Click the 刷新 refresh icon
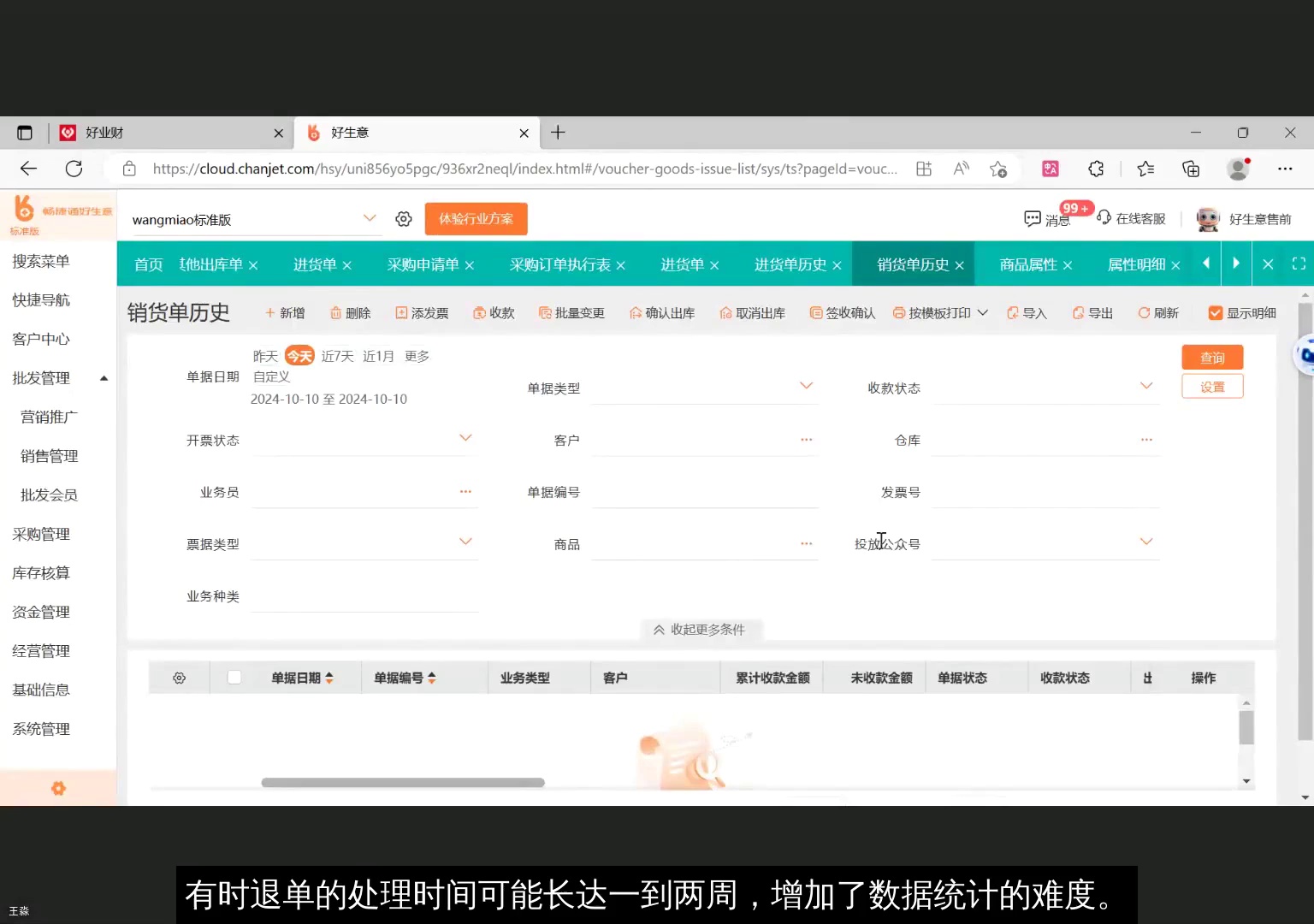Image resolution: width=1314 pixels, height=924 pixels. coord(1158,312)
